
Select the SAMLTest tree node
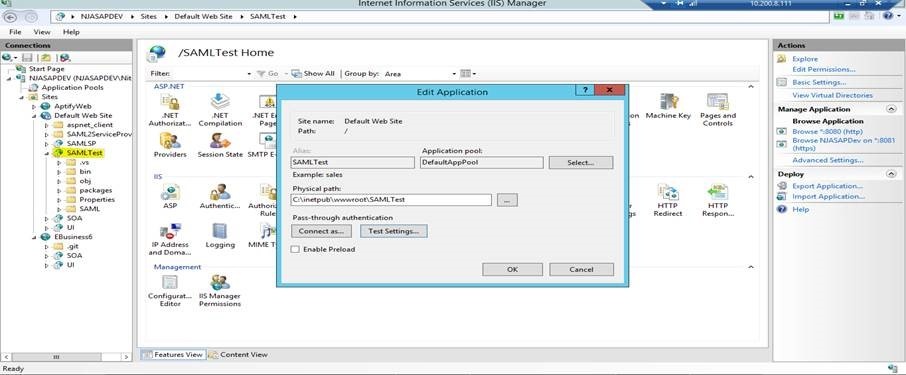[84, 153]
